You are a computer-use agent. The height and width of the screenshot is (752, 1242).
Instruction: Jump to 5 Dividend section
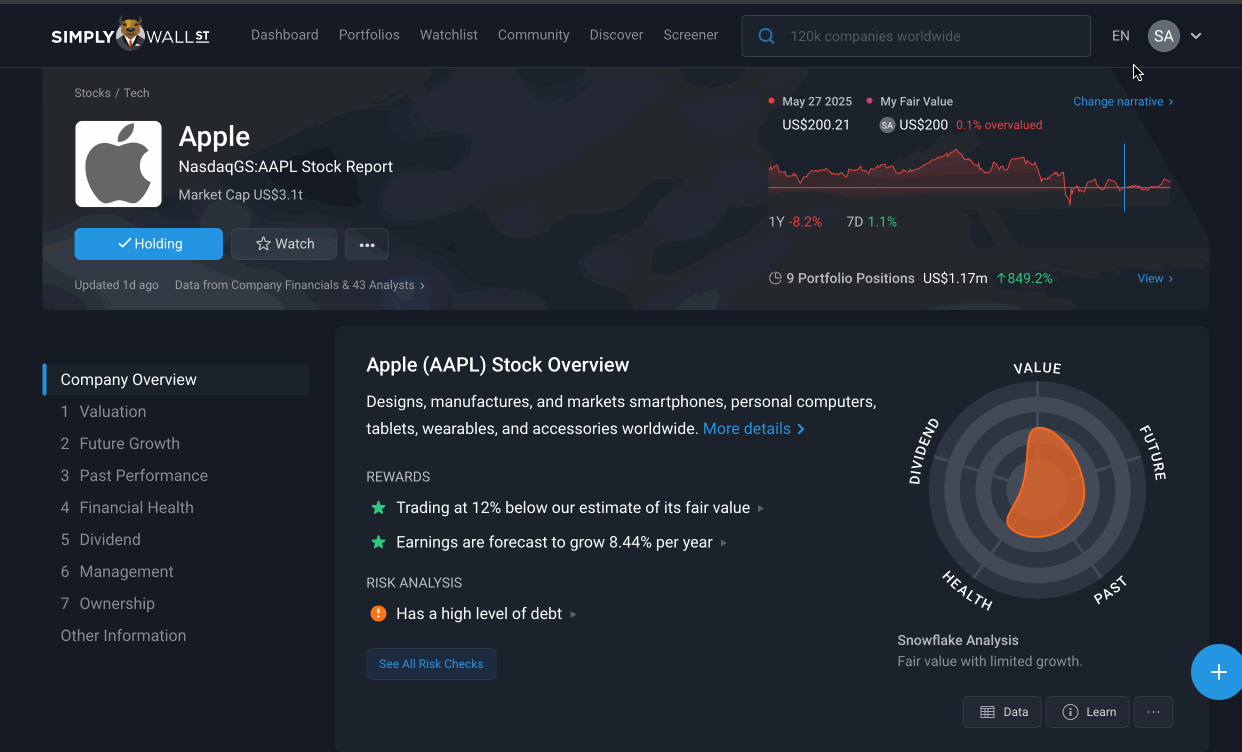pos(101,539)
